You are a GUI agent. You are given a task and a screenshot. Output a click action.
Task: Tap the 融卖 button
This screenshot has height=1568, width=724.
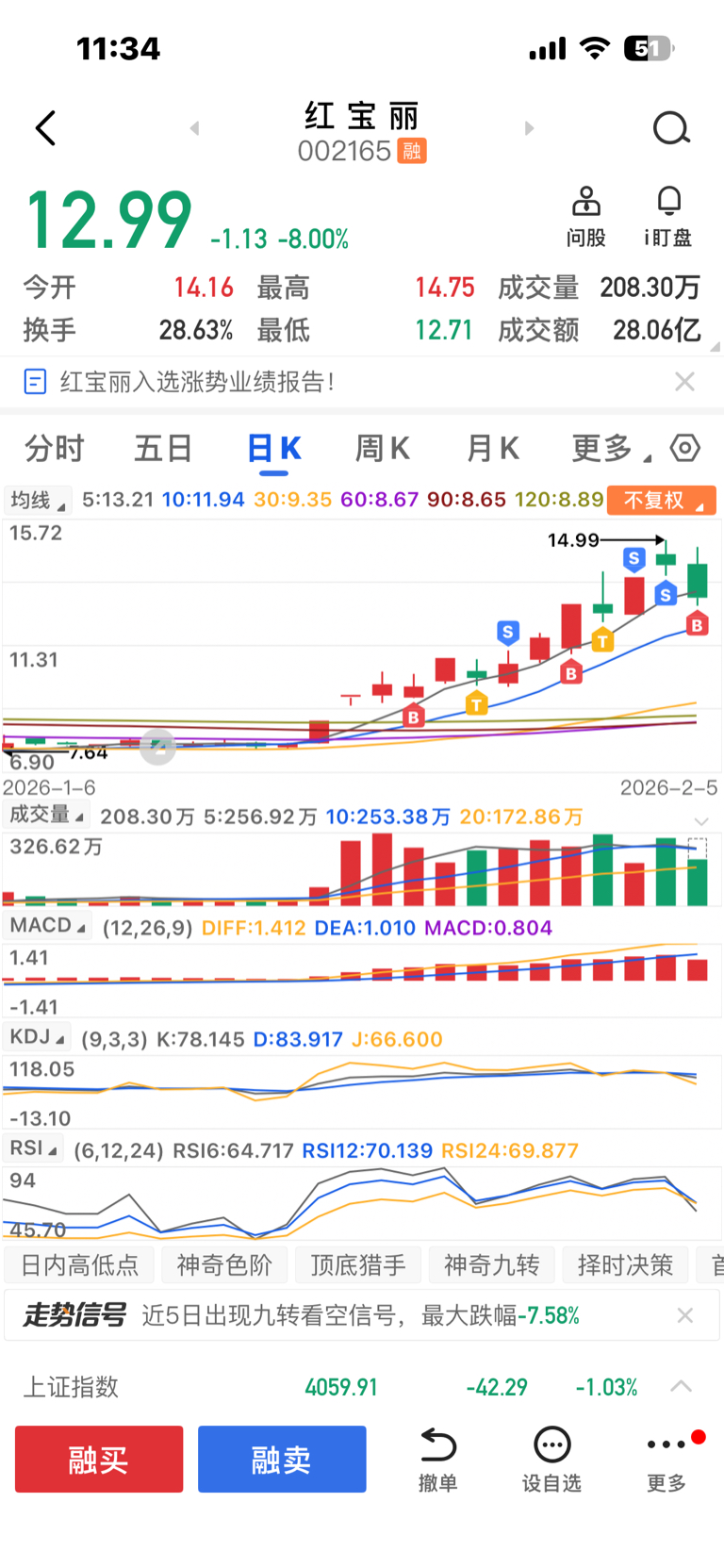[x=282, y=1460]
